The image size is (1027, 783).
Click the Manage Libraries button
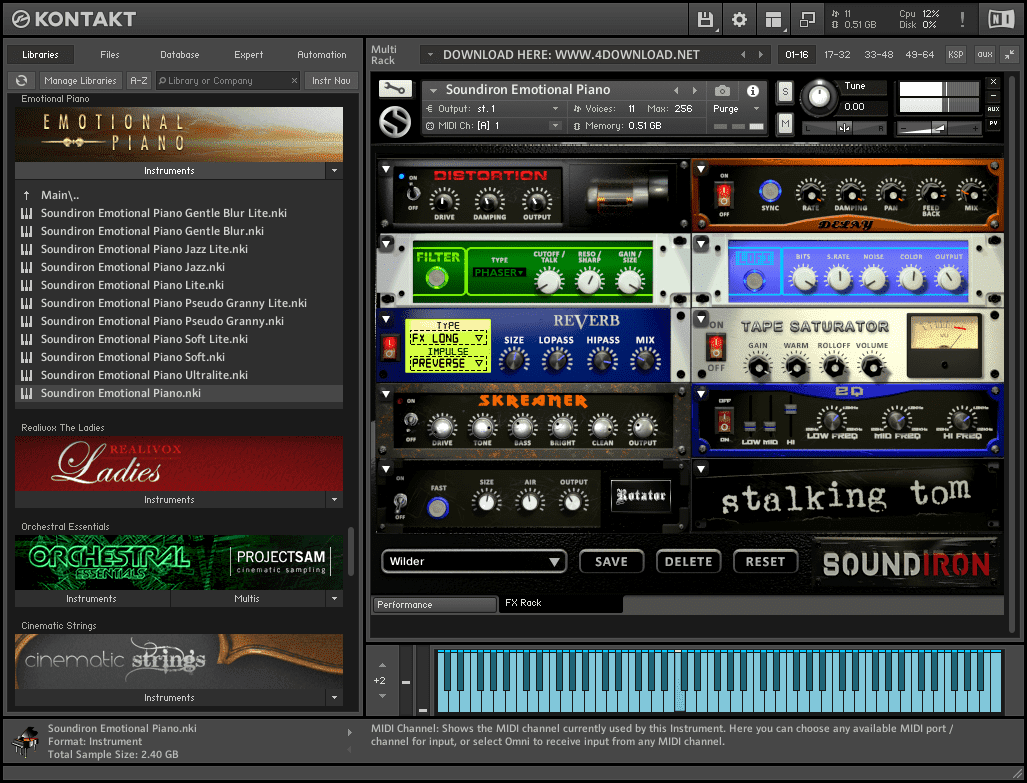click(81, 81)
